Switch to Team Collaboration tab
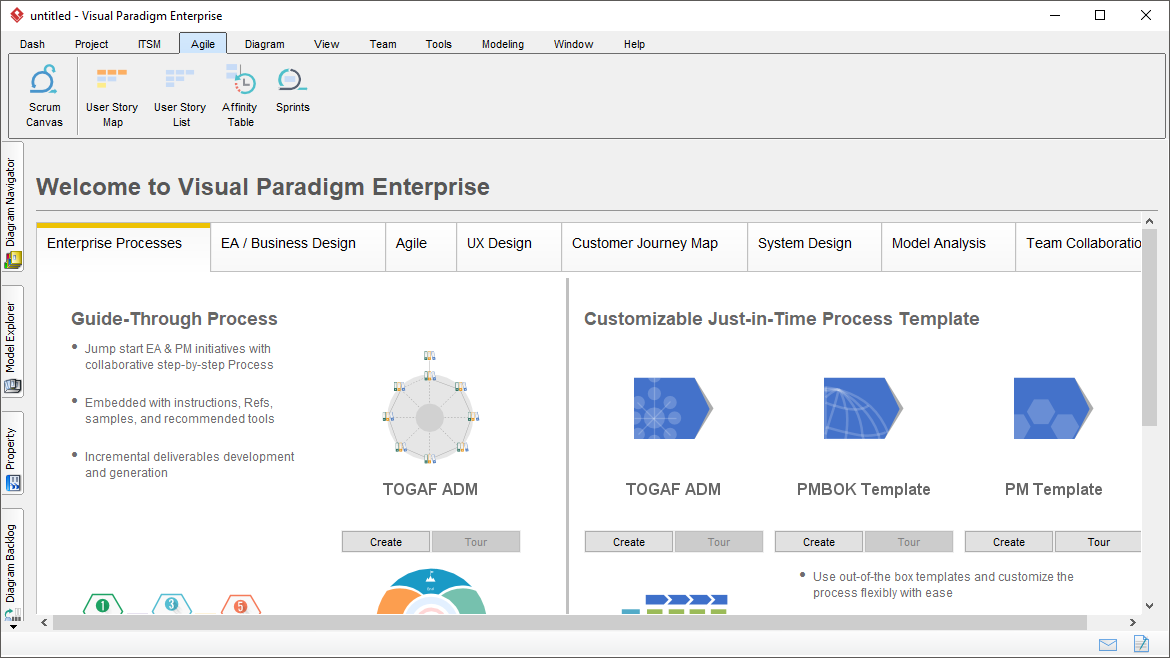 tap(1079, 246)
